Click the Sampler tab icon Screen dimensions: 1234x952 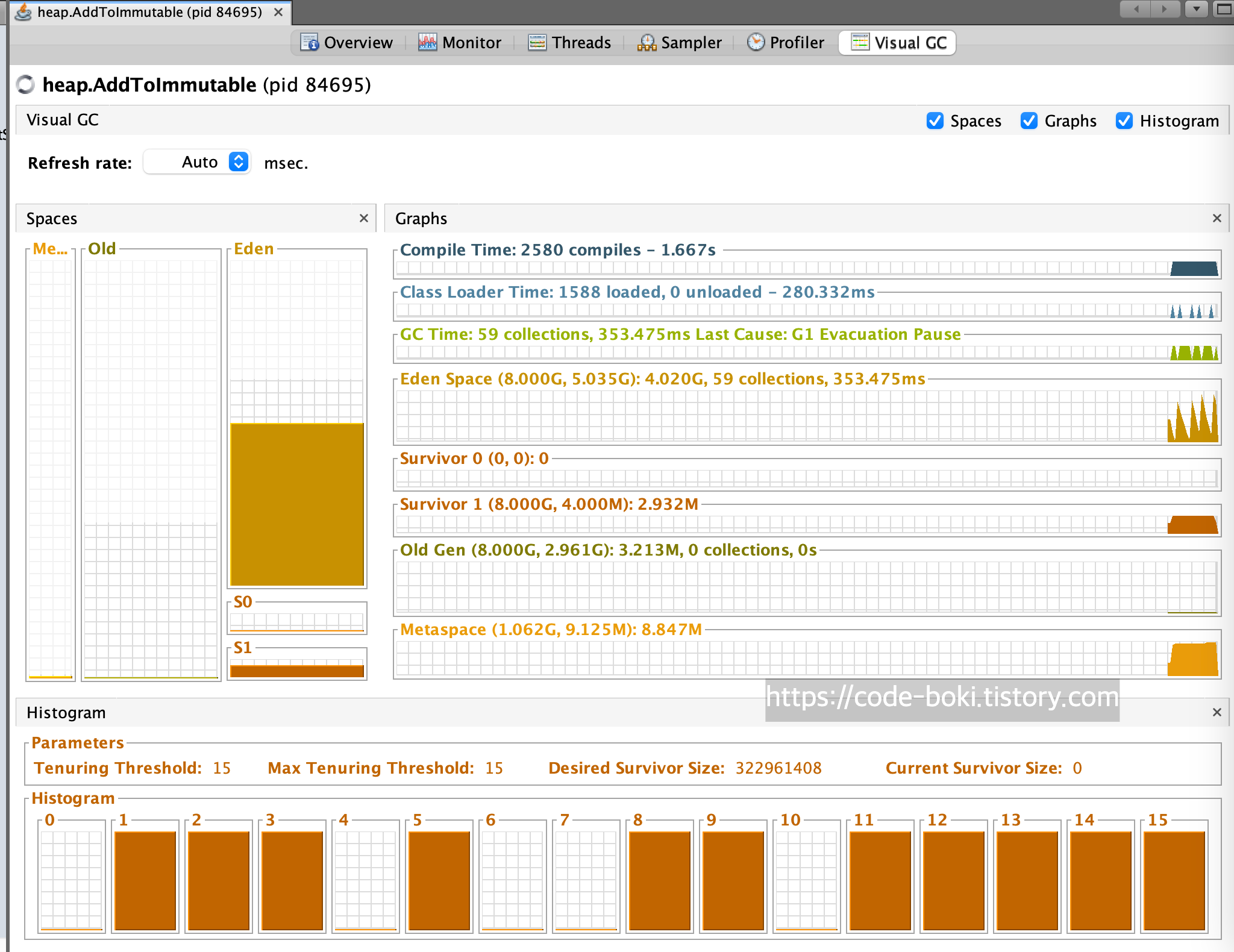point(647,42)
